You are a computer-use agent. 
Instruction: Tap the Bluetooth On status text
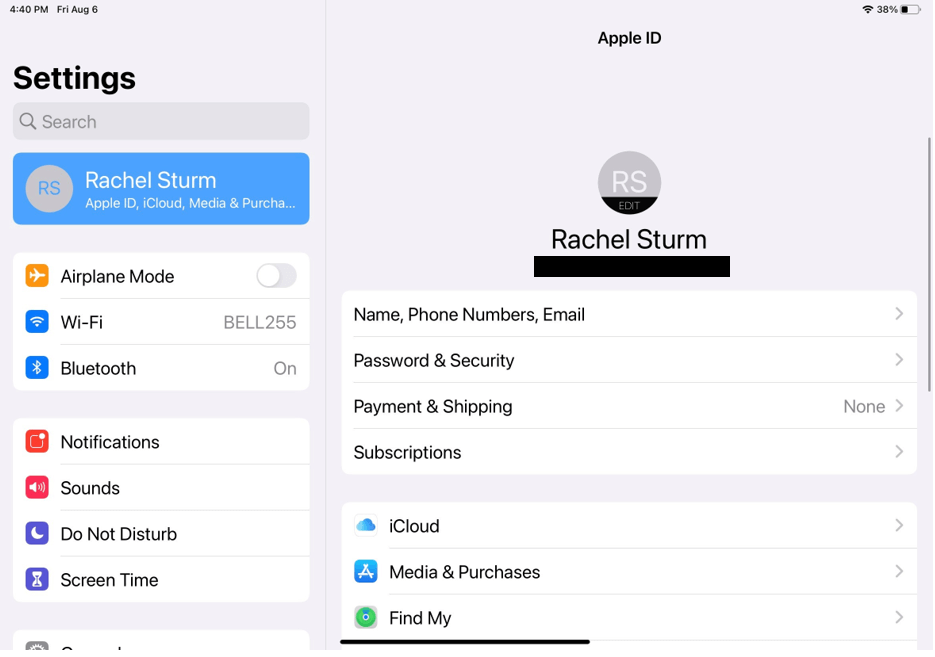285,368
